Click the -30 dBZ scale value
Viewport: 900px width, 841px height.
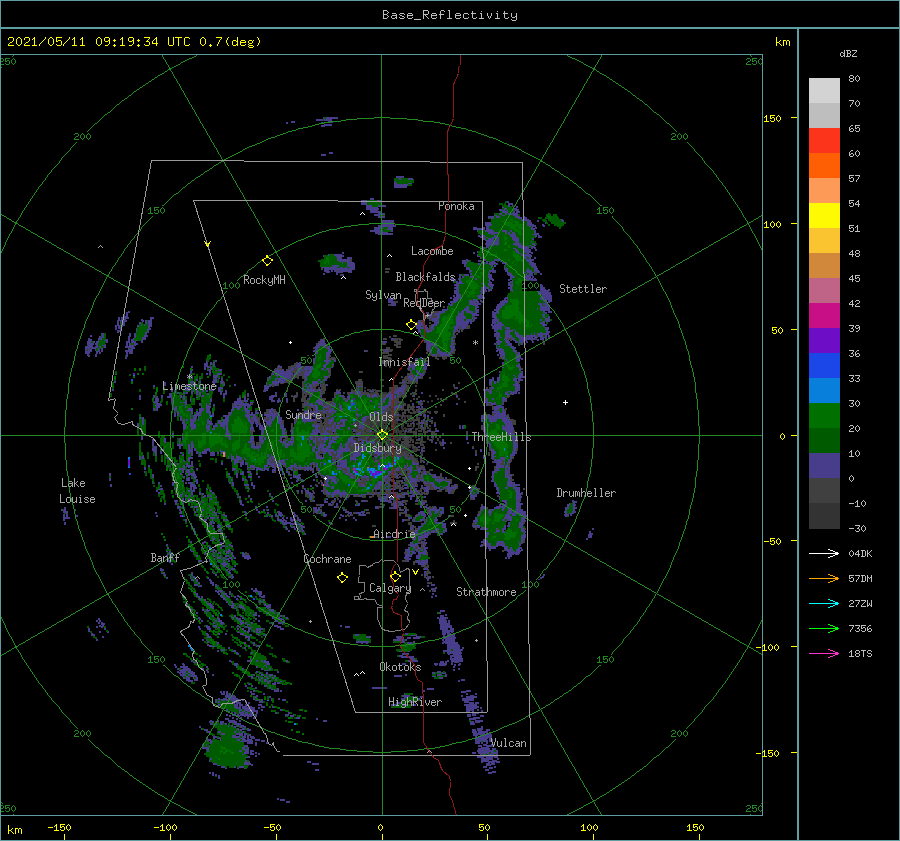click(x=857, y=528)
